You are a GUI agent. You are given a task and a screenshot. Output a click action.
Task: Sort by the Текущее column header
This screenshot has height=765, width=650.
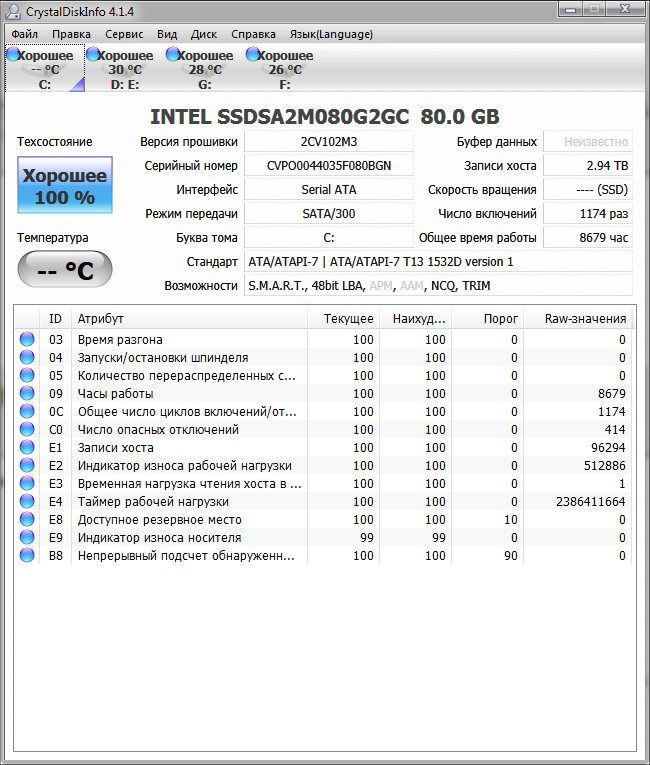pyautogui.click(x=344, y=319)
